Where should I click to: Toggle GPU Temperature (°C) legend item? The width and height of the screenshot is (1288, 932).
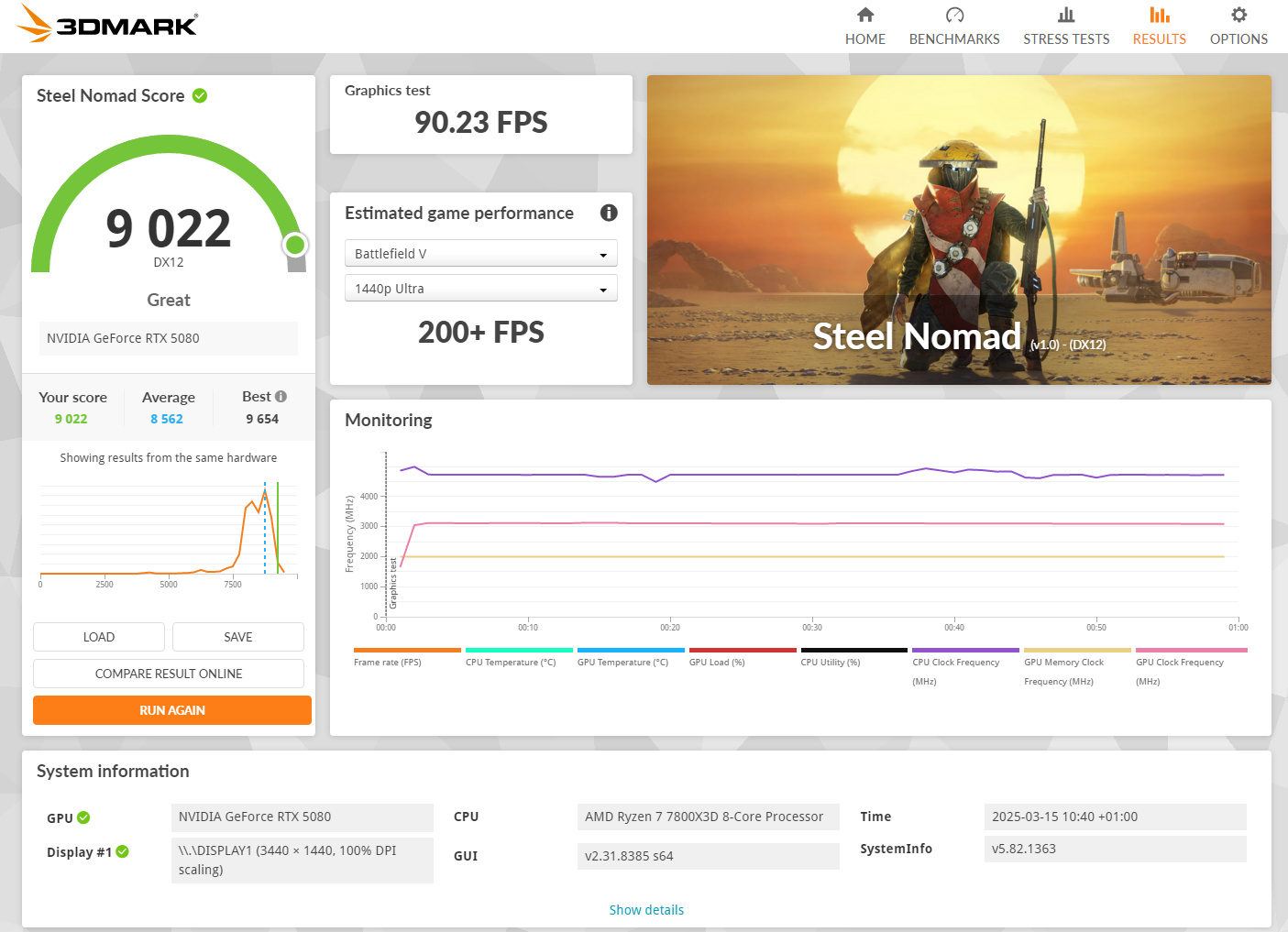631,657
